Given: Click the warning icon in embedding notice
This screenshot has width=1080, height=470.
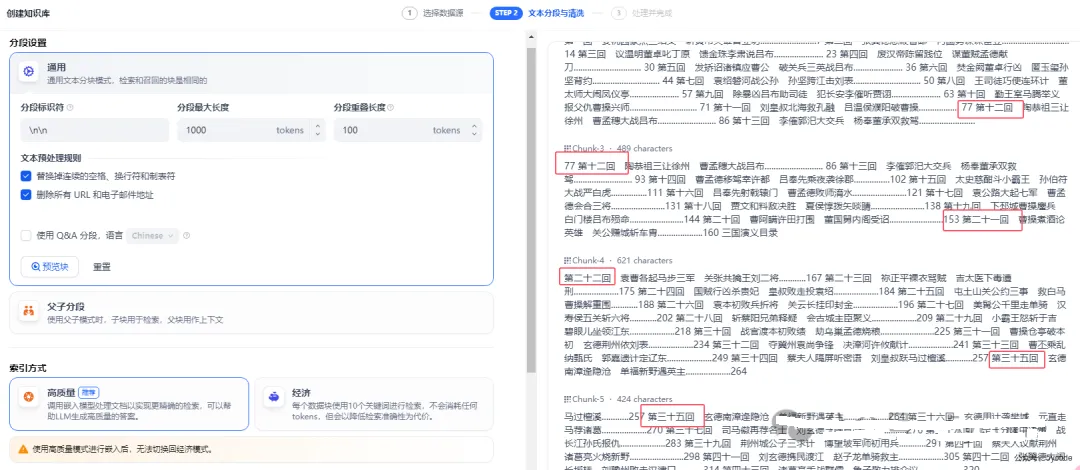Looking at the screenshot, I should coord(23,449).
